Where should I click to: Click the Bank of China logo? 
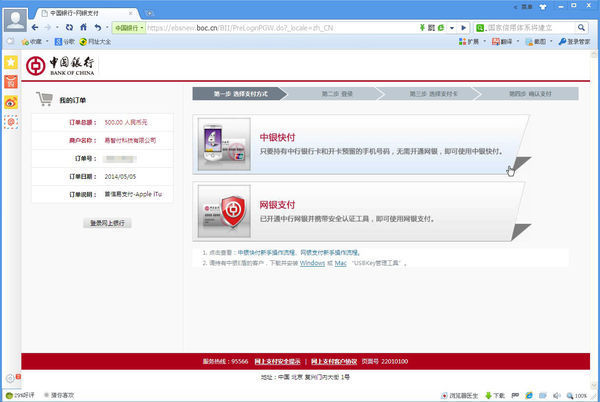tap(60, 66)
